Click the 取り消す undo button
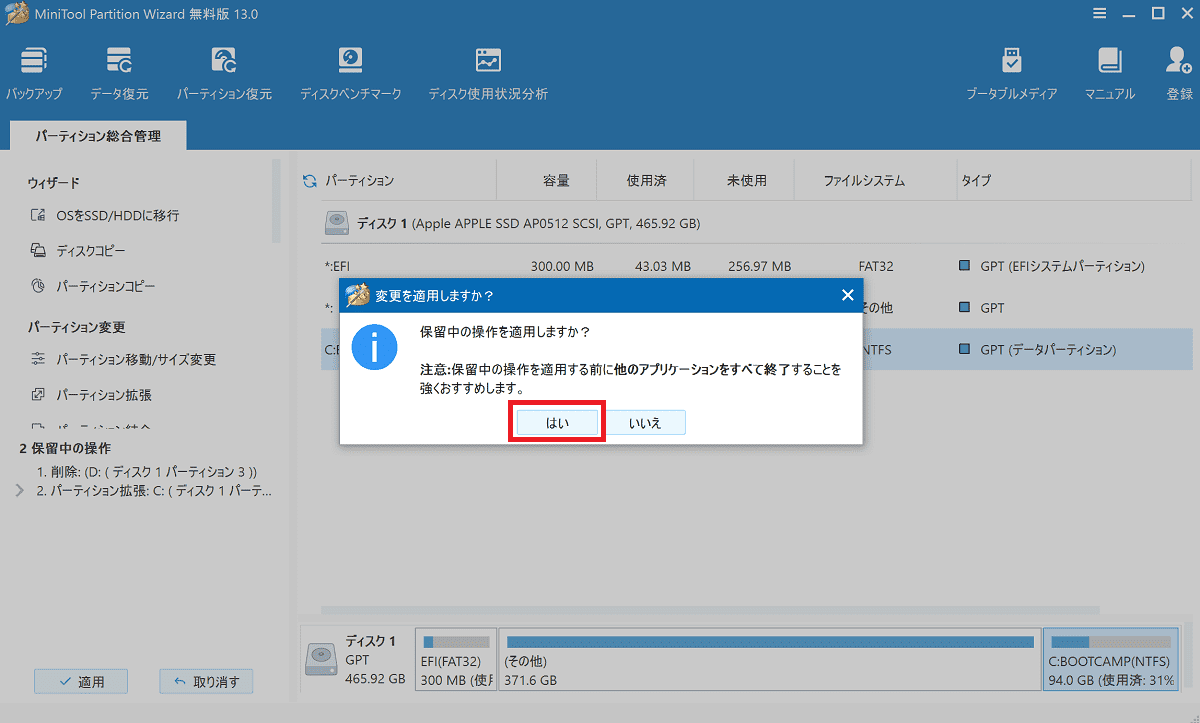The height and width of the screenshot is (723, 1200). 206,682
